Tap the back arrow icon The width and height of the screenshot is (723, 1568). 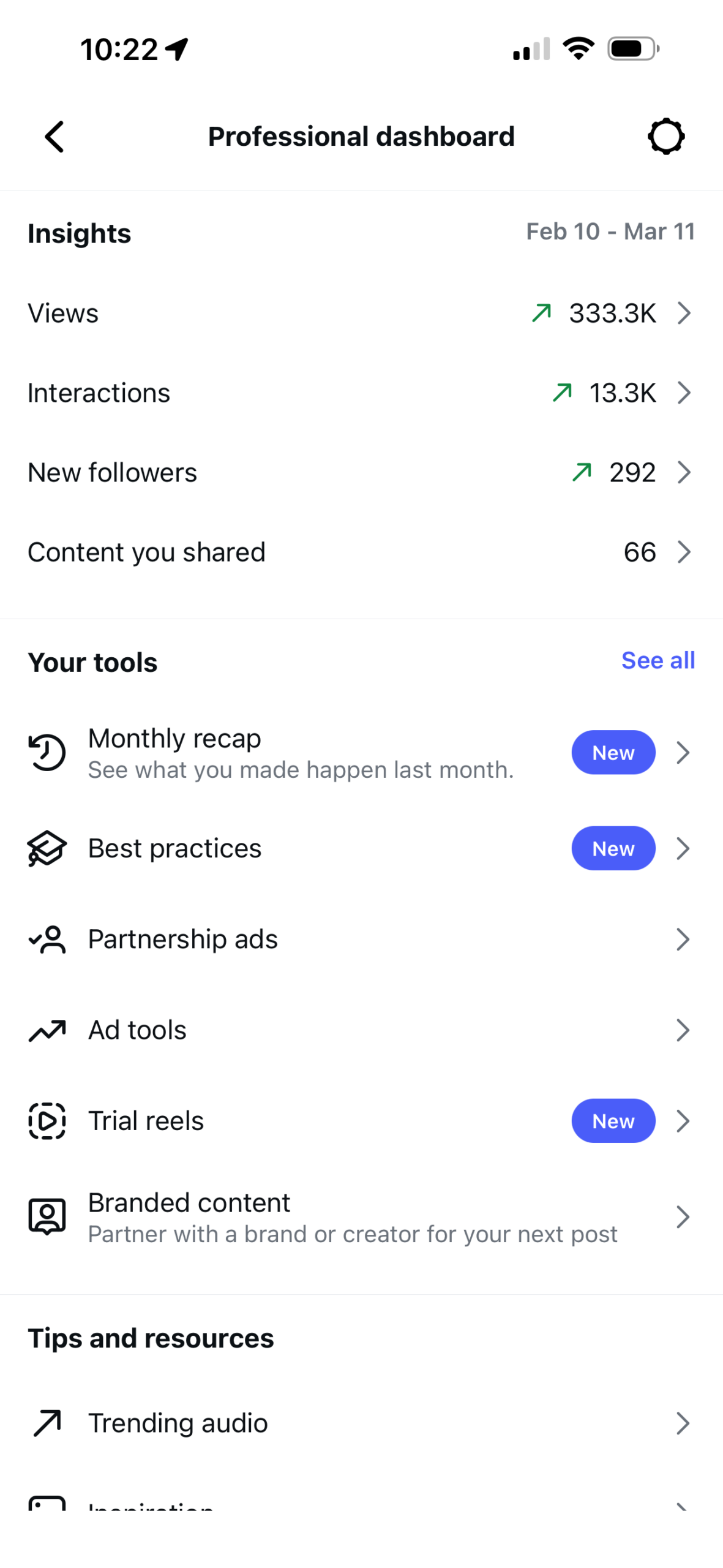coord(54,136)
